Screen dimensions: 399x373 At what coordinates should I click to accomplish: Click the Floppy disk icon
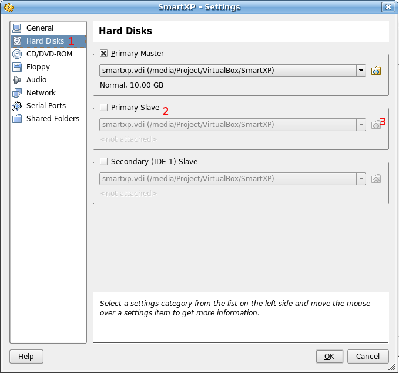click(17, 67)
